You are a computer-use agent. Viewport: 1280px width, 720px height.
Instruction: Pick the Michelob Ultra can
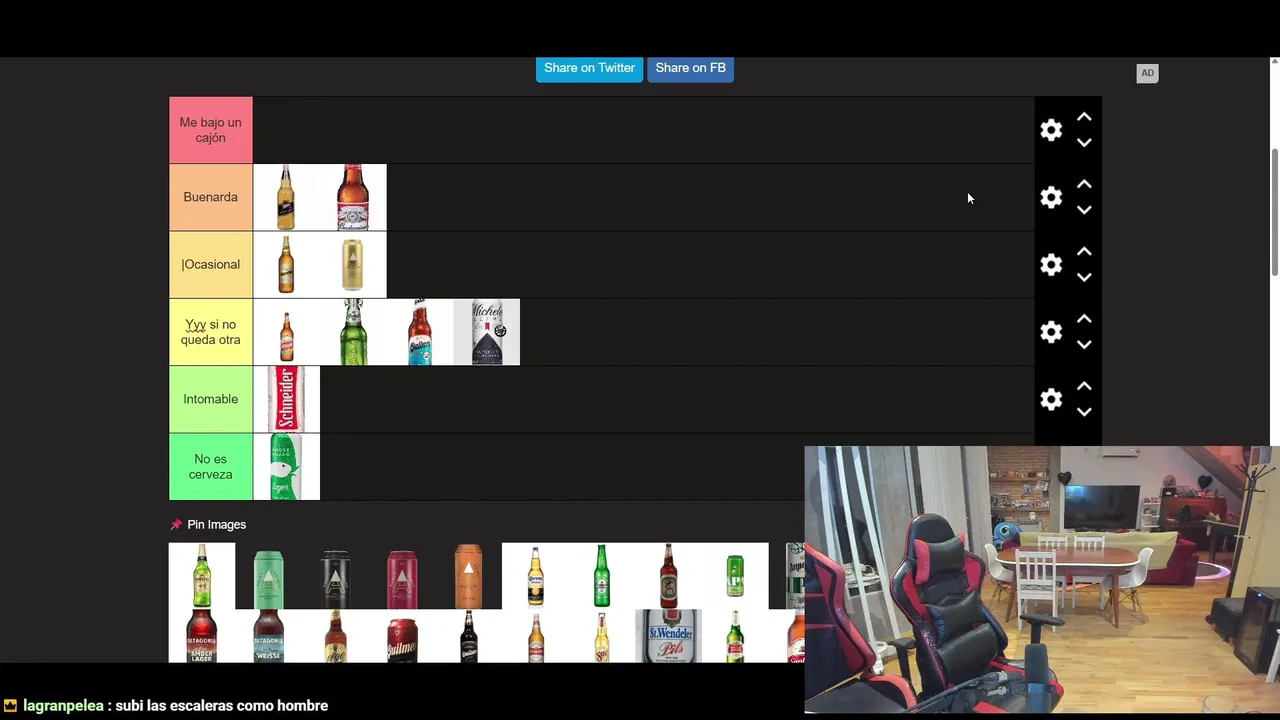coord(487,332)
